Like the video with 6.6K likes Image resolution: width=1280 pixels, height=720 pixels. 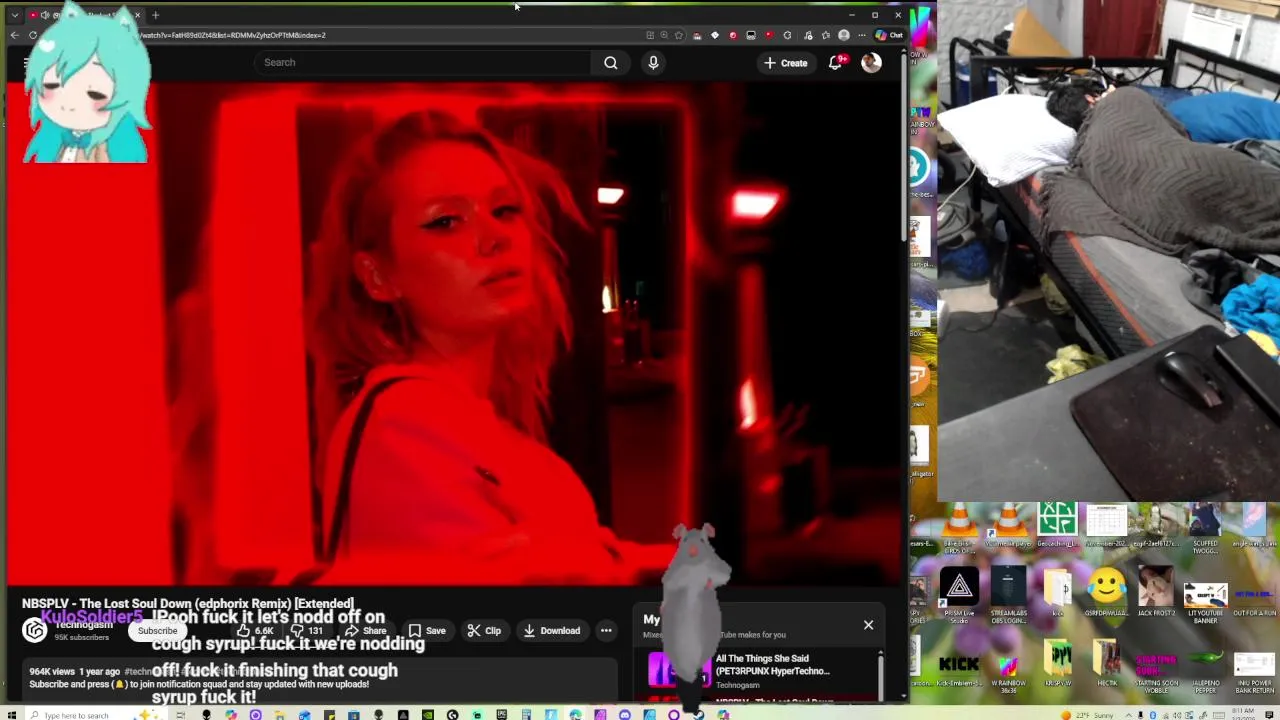256,631
